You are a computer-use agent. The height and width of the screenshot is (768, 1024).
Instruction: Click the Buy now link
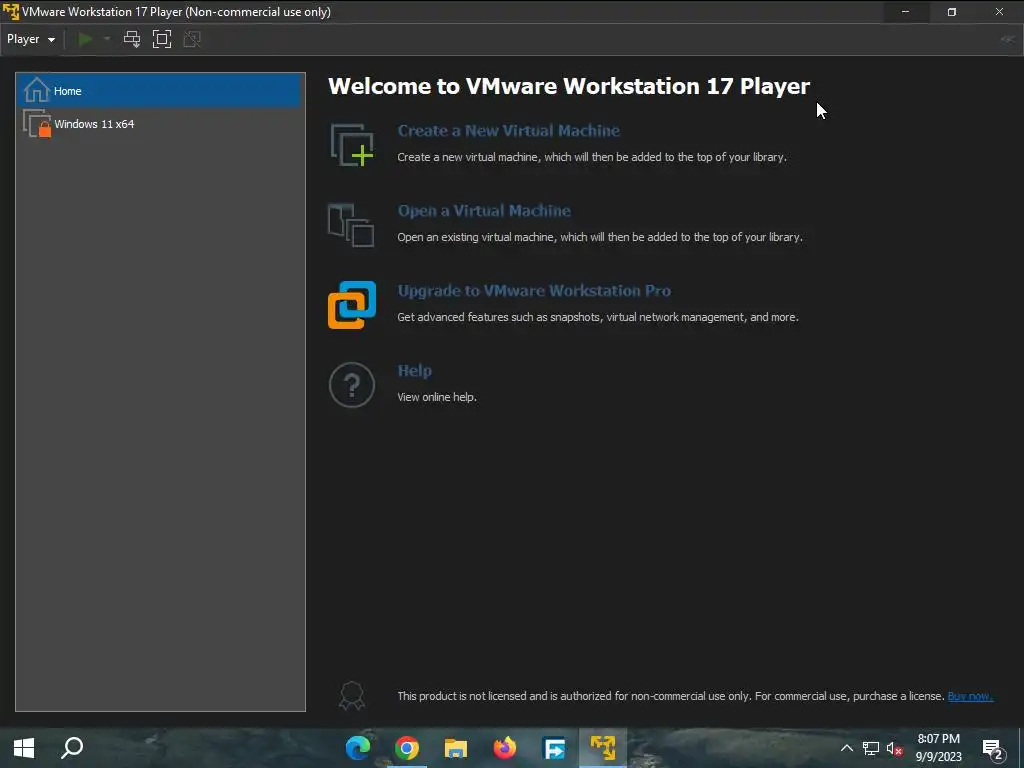970,696
